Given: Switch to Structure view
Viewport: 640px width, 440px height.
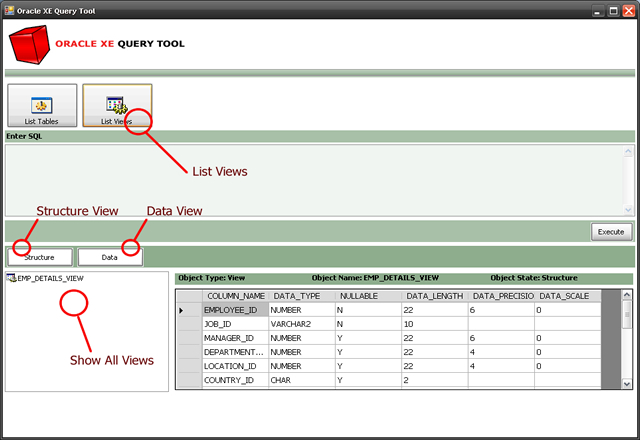Looking at the screenshot, I should click(x=40, y=258).
